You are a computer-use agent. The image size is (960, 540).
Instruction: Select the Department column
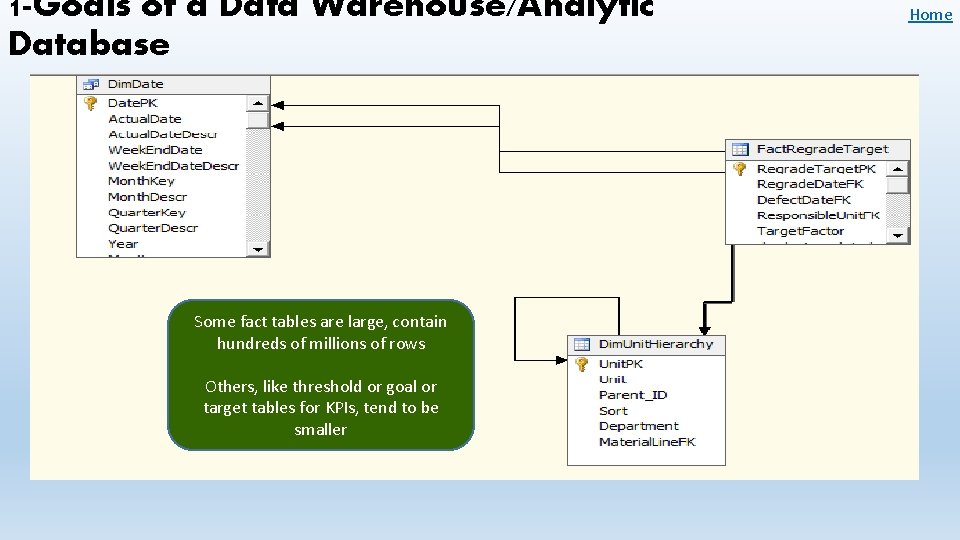tap(639, 426)
